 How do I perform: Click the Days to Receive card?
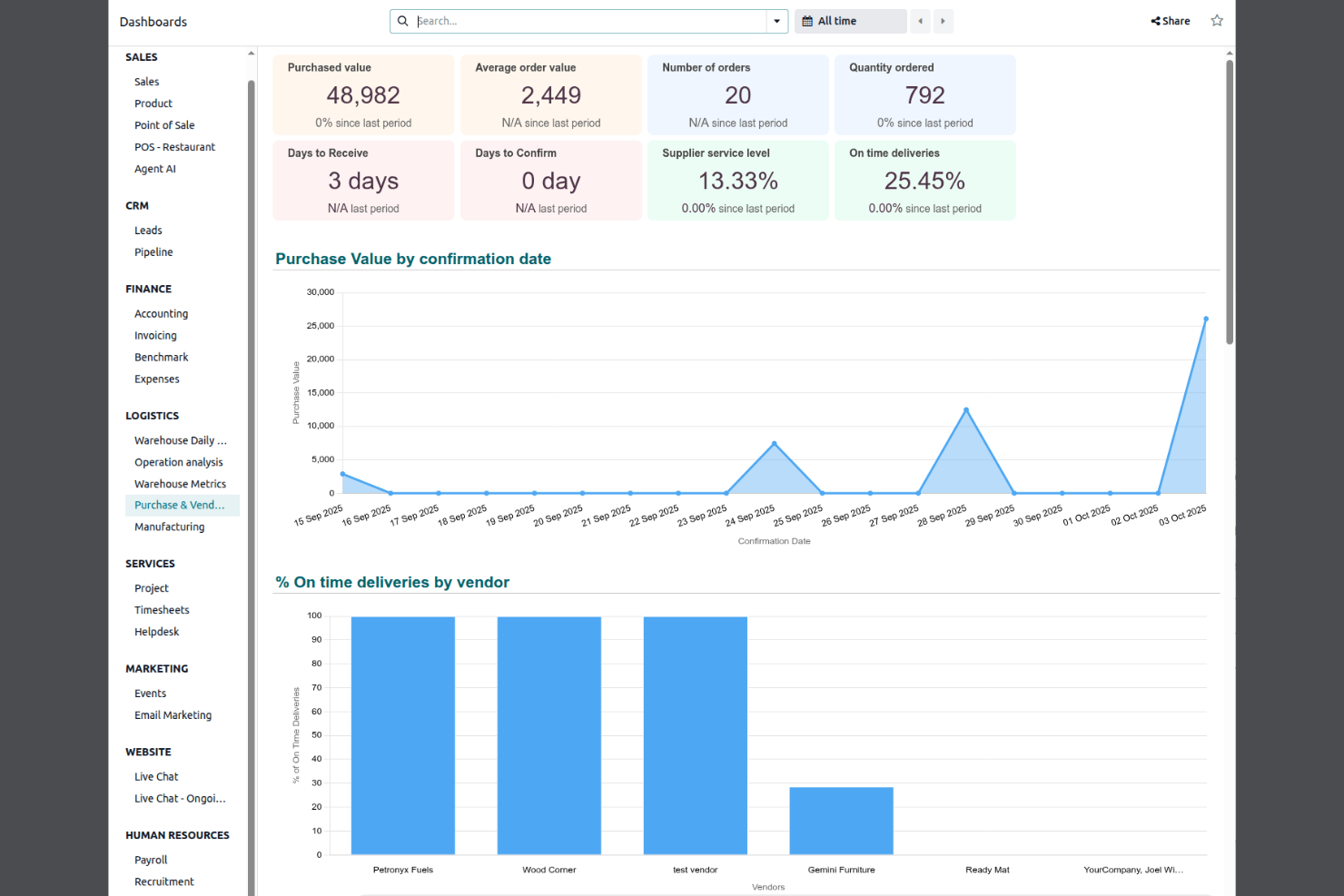click(363, 180)
